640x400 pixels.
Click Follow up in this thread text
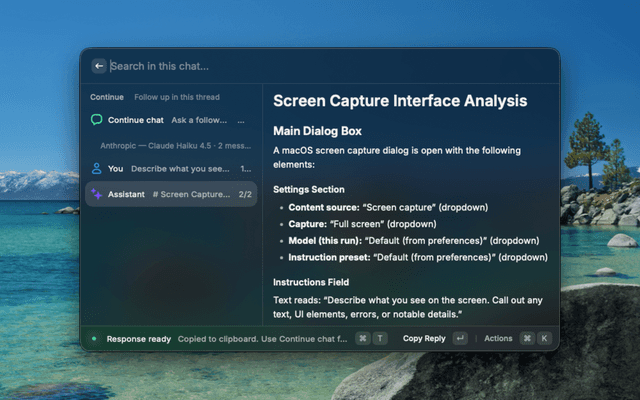pos(177,97)
